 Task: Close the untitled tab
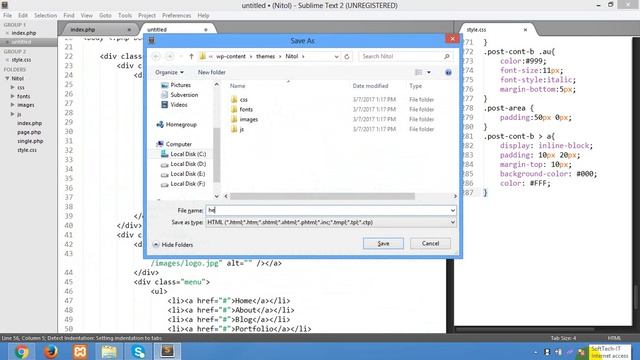pos(206,30)
